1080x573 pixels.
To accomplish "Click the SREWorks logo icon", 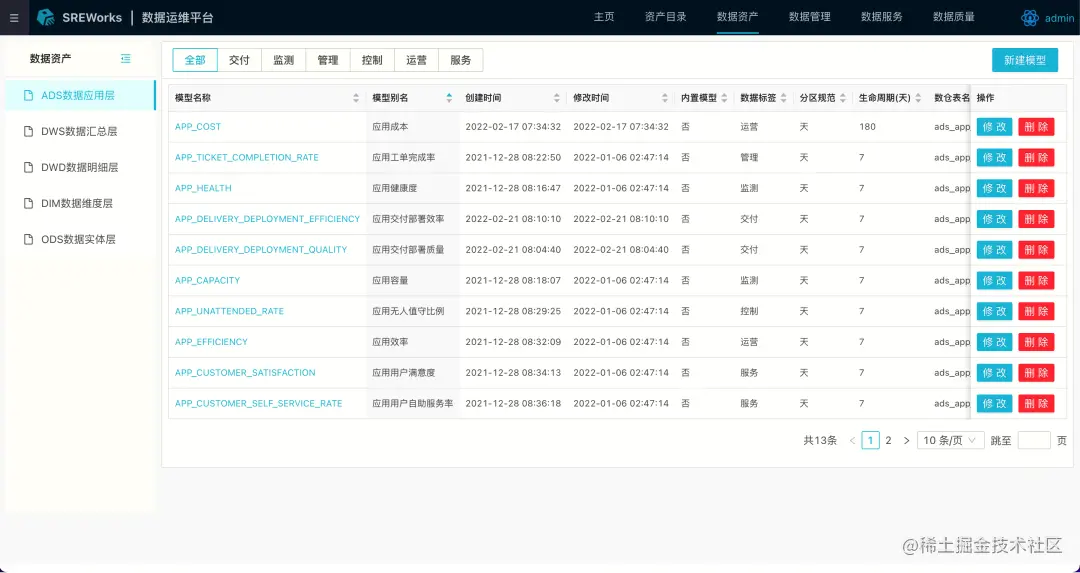I will (45, 18).
